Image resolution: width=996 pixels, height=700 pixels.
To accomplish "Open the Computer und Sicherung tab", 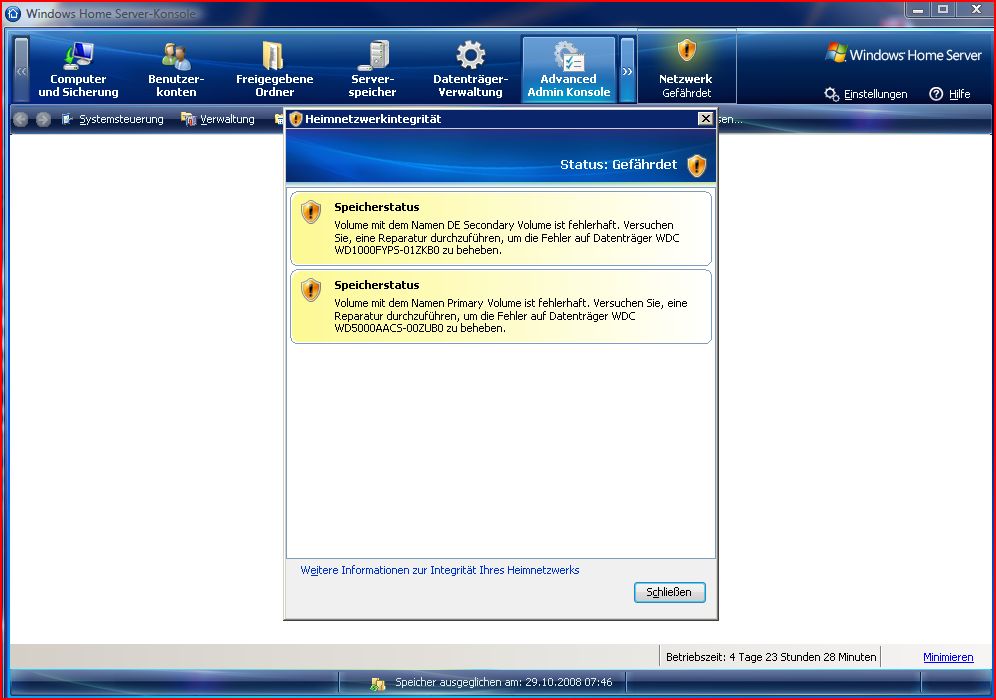I will [78, 69].
